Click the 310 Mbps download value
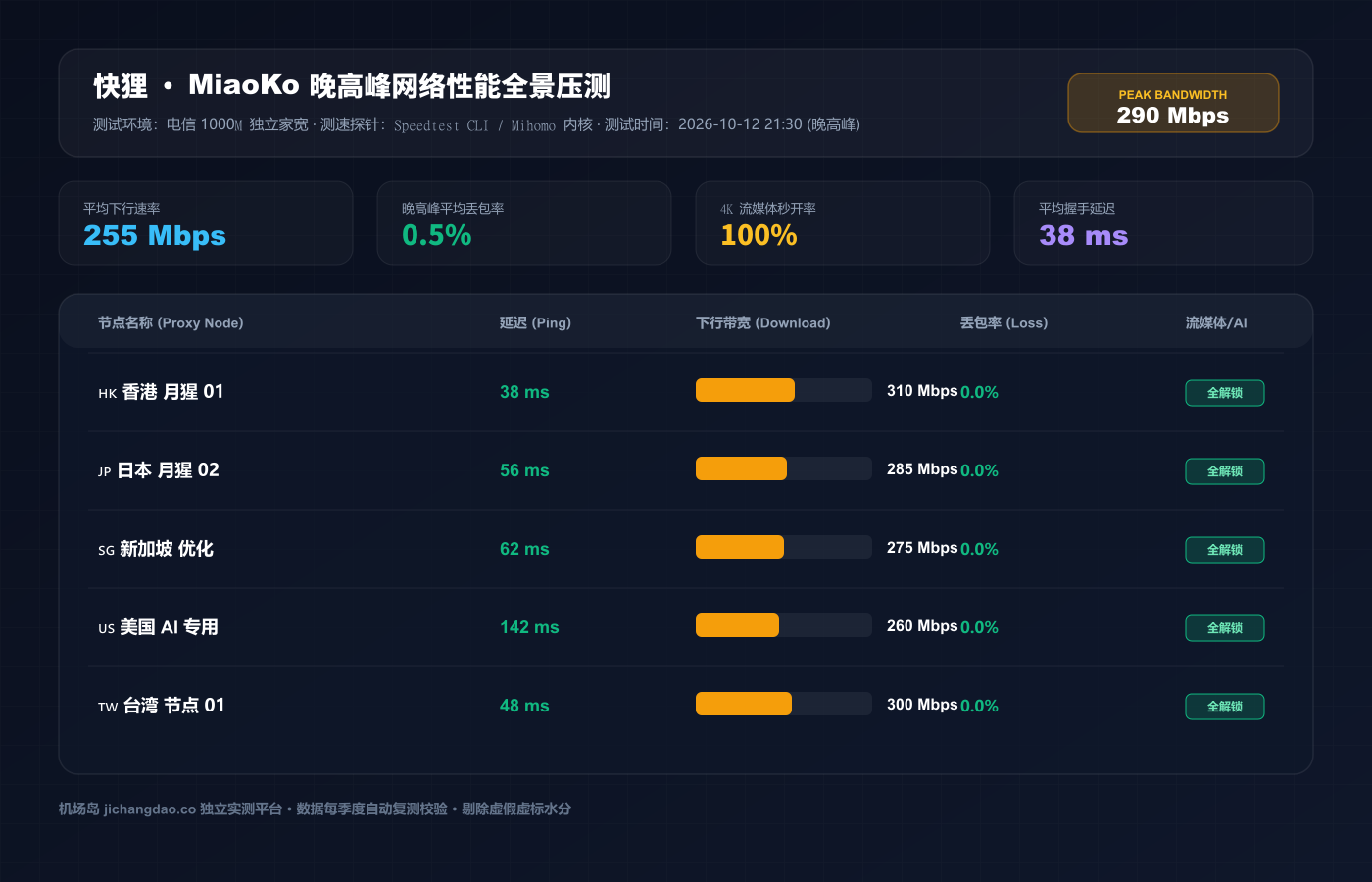The height and width of the screenshot is (882, 1372). pyautogui.click(x=922, y=390)
